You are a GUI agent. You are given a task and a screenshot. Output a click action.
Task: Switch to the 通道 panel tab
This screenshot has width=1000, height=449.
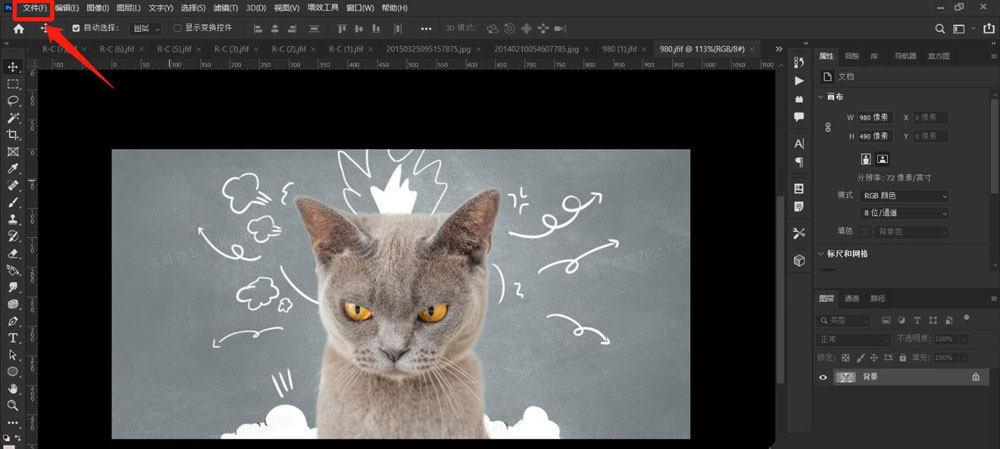(852, 298)
